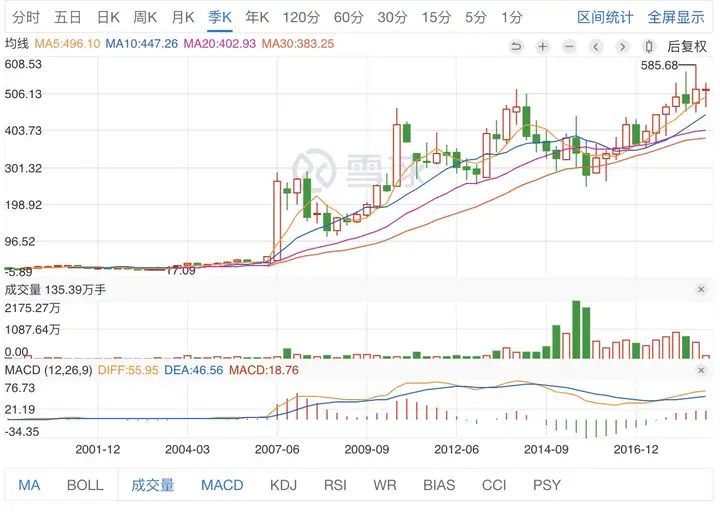
Task: Click the 2001-12 date axis label
Action: pyautogui.click(x=97, y=449)
